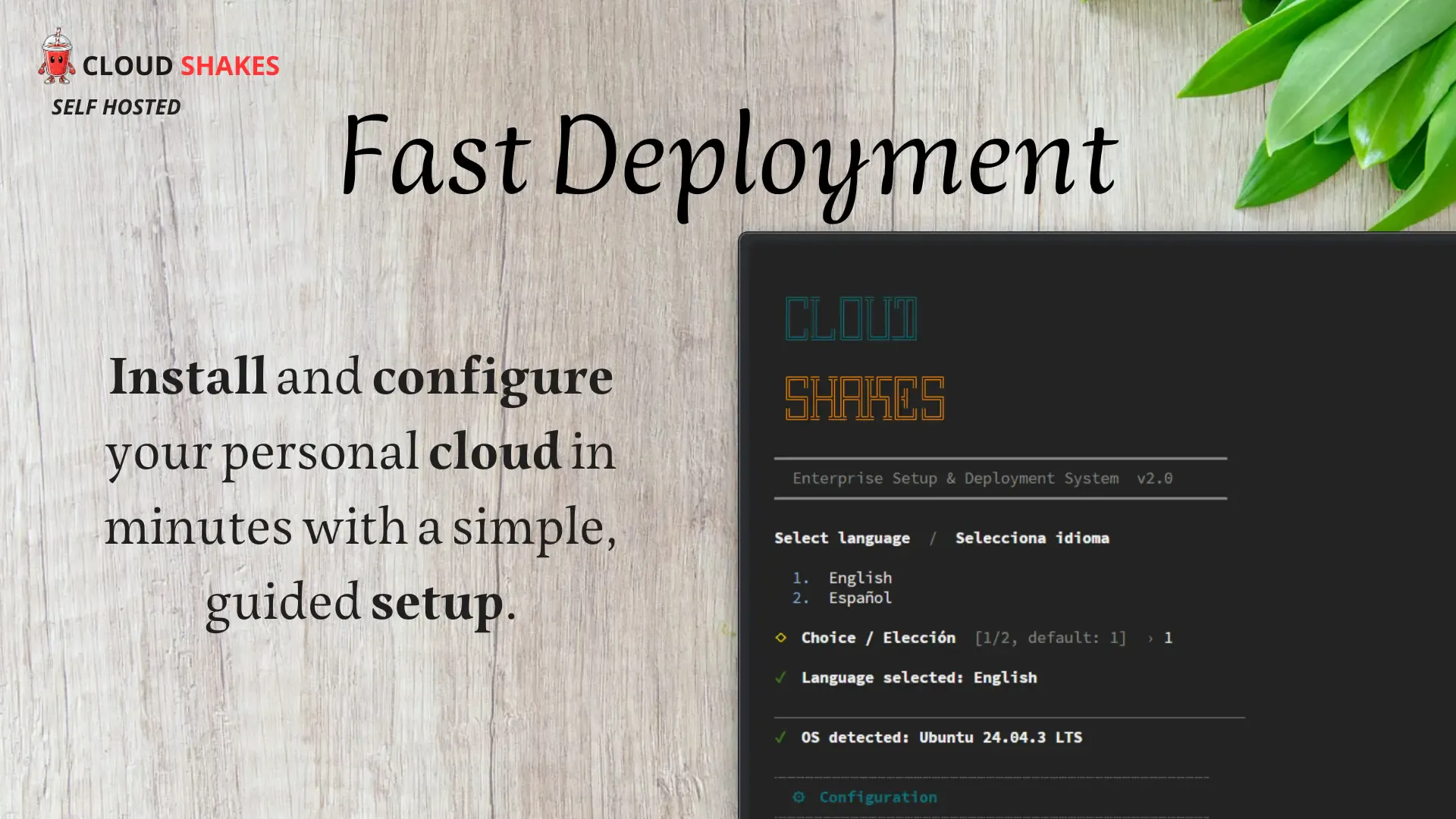Click the 'Choice / Elección' label
The height and width of the screenshot is (819, 1456).
tap(878, 638)
